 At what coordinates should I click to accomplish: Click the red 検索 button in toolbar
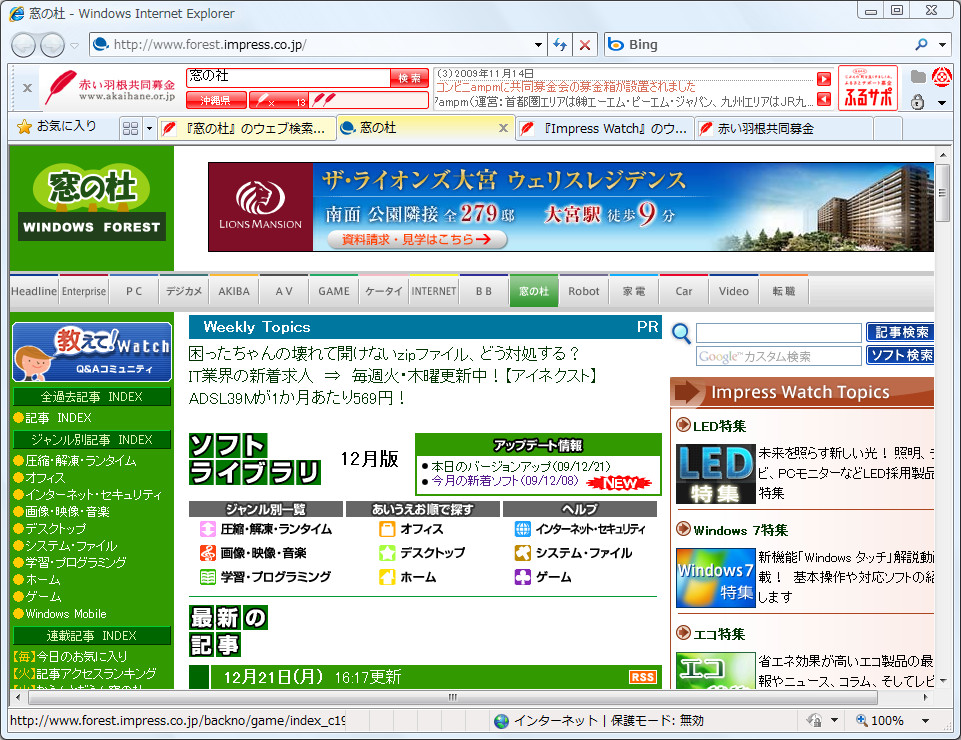coord(409,78)
